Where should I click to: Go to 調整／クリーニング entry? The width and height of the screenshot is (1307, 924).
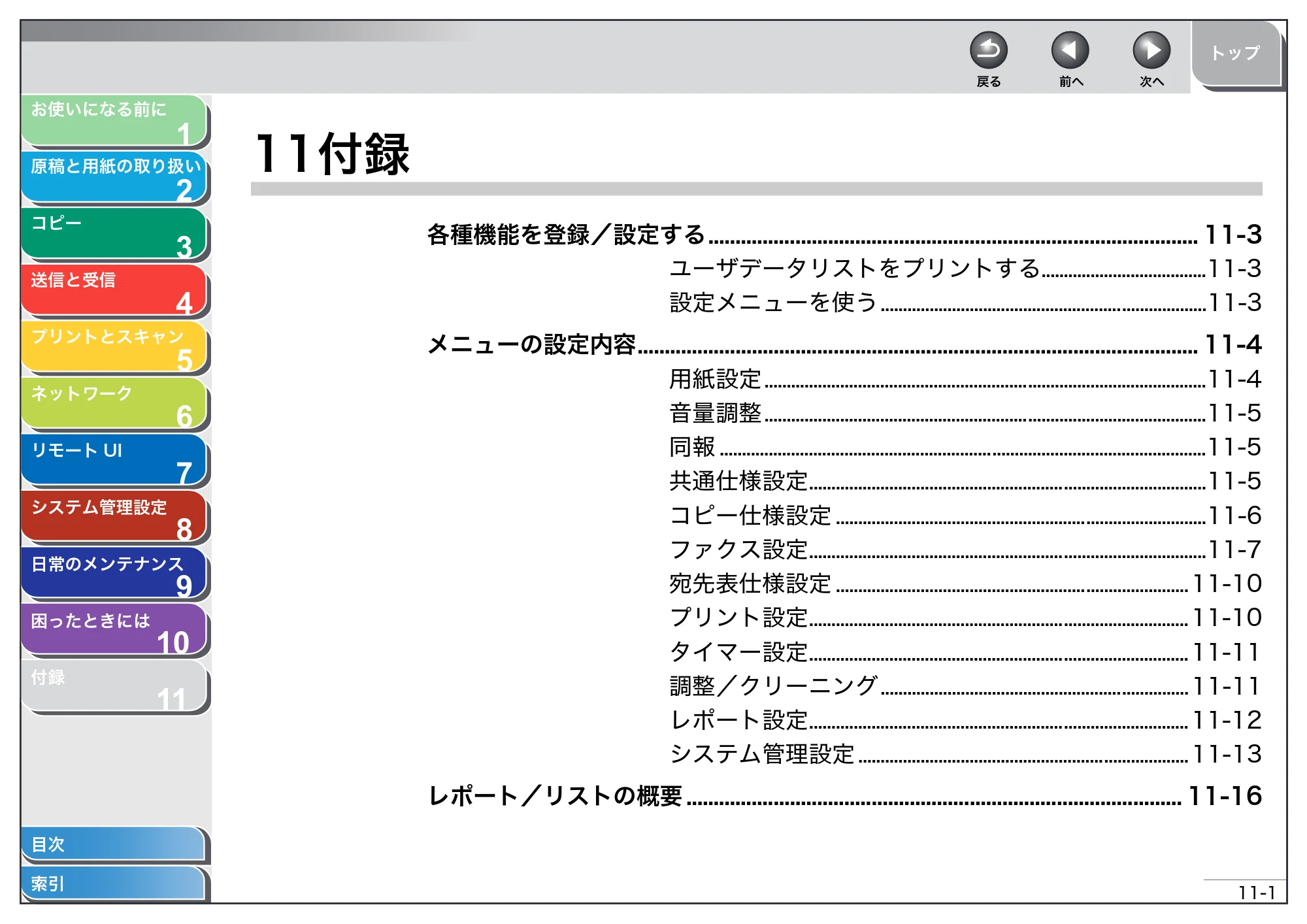point(965,686)
